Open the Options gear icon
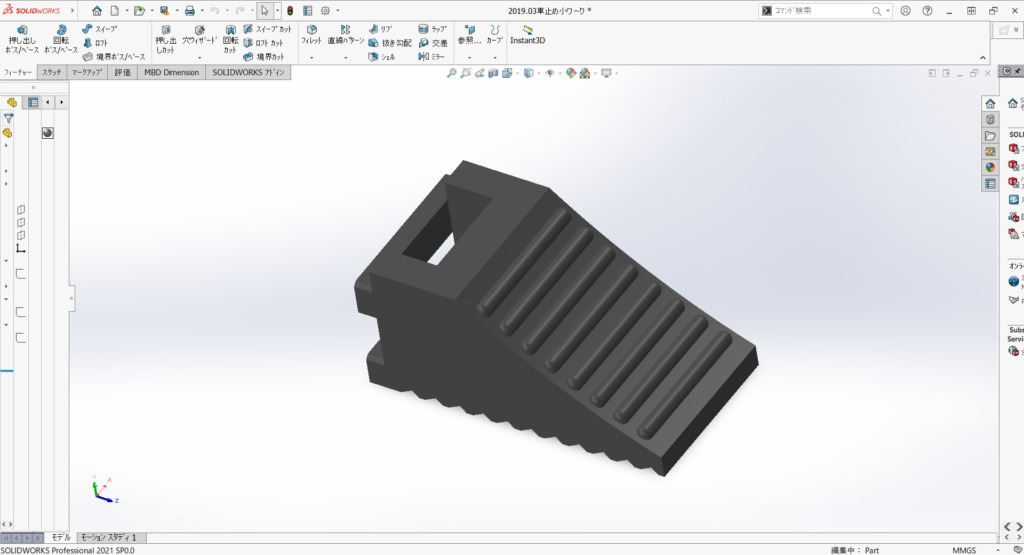The height and width of the screenshot is (555, 1024). click(325, 10)
